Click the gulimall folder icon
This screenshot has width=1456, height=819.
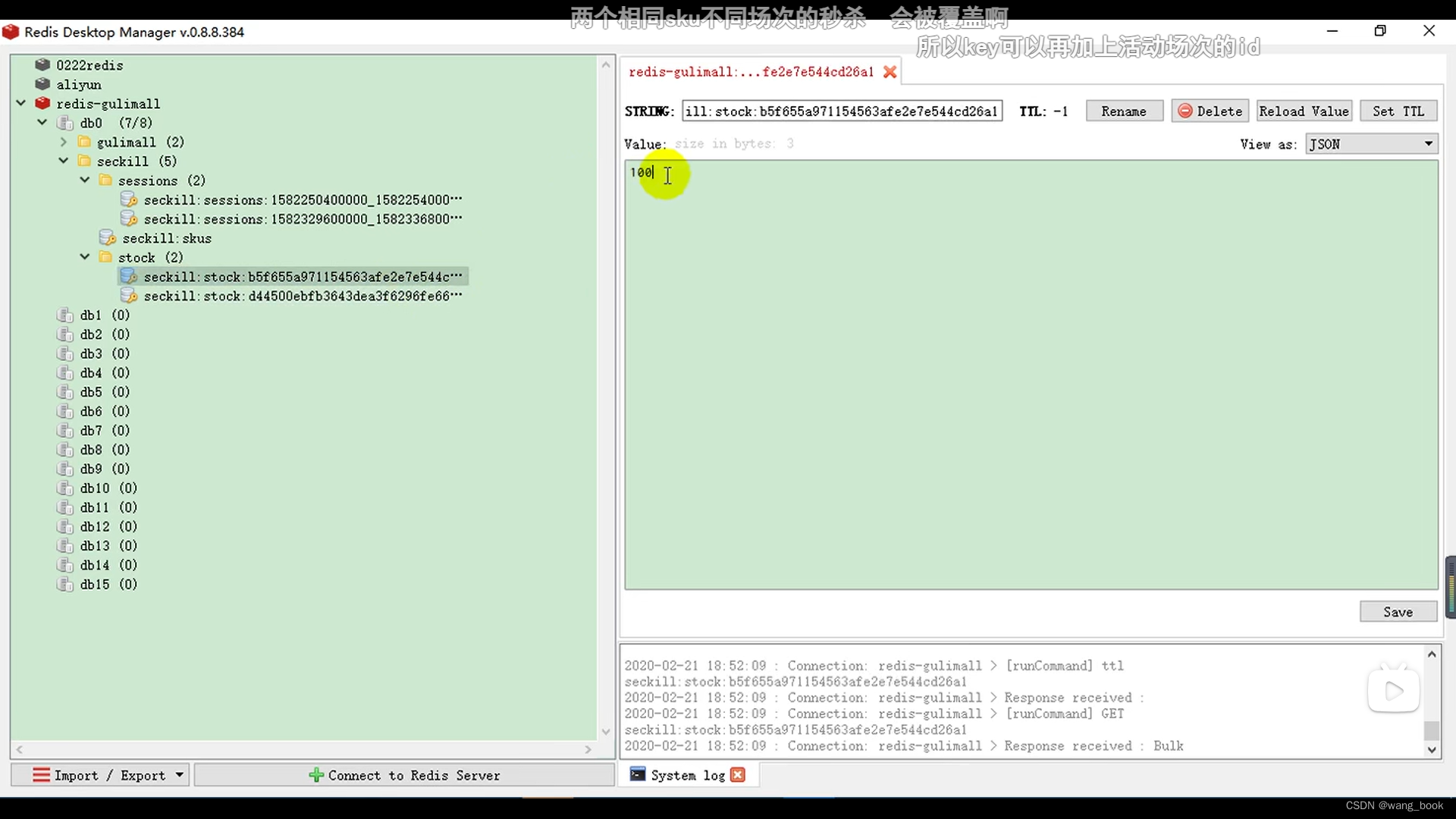84,142
